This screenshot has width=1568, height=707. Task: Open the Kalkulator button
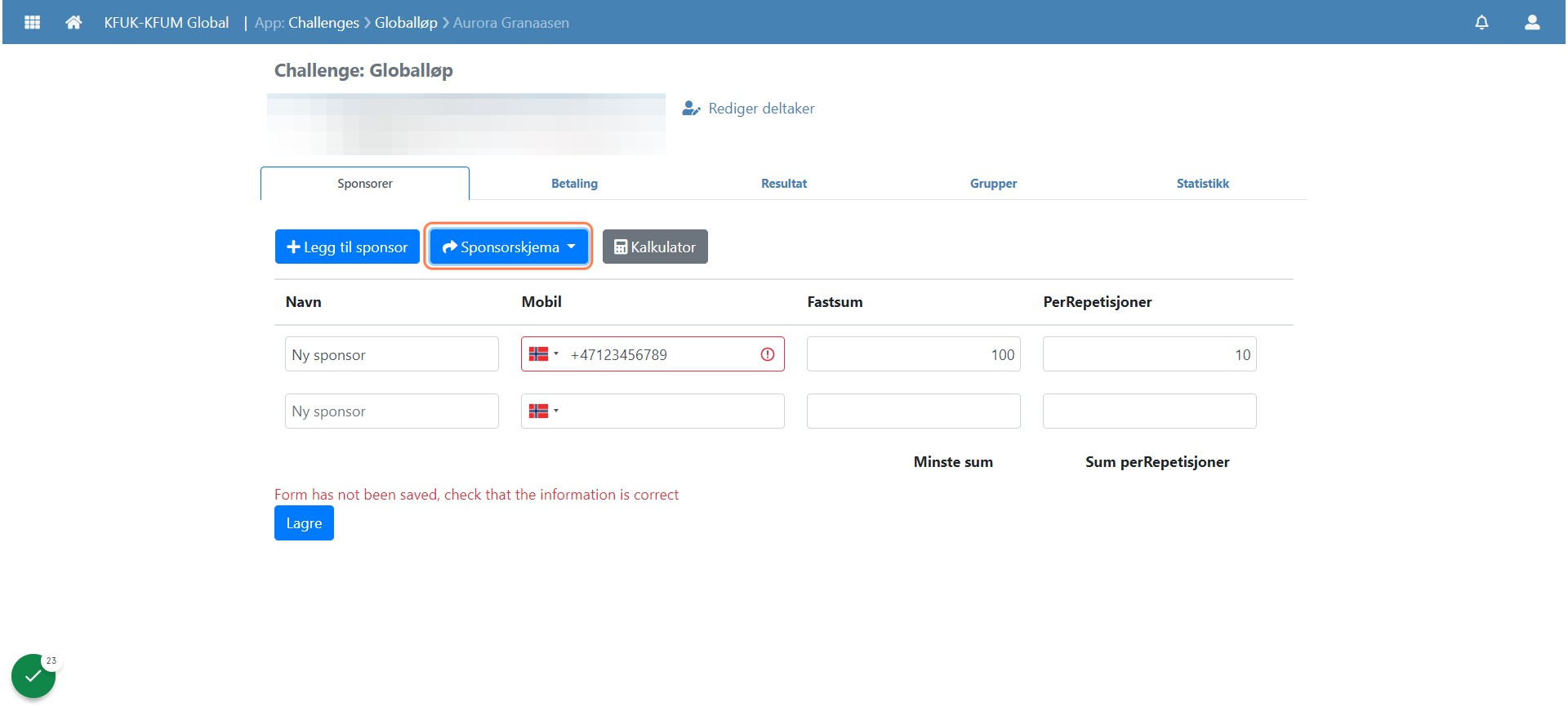(x=655, y=247)
